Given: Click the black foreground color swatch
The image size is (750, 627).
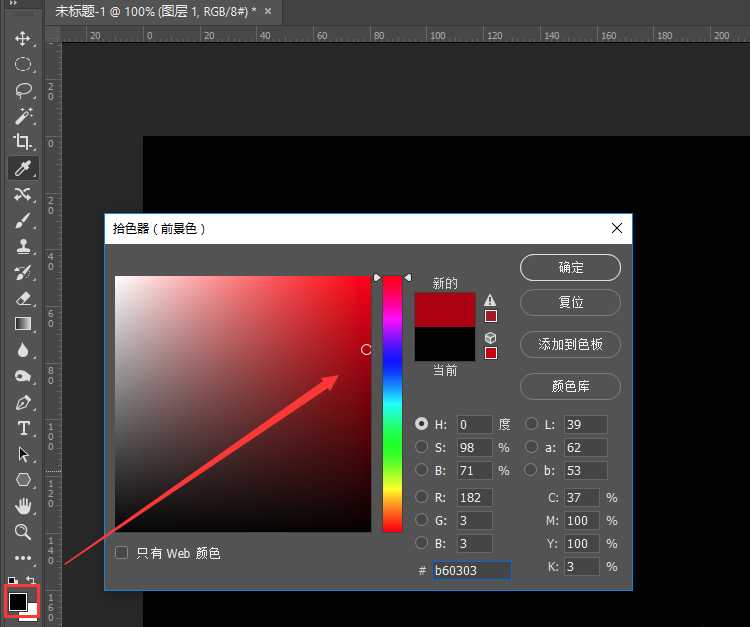Looking at the screenshot, I should 18,601.
